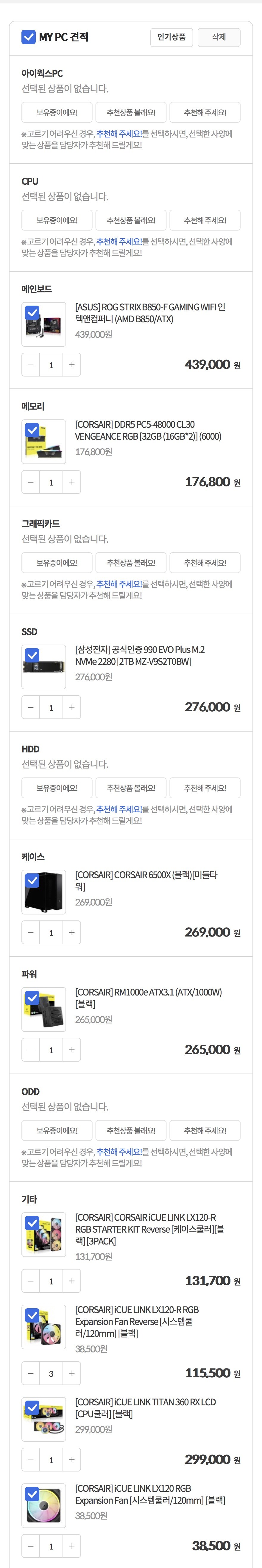
Task: Click 인기상품 button at the top
Action: tap(171, 37)
